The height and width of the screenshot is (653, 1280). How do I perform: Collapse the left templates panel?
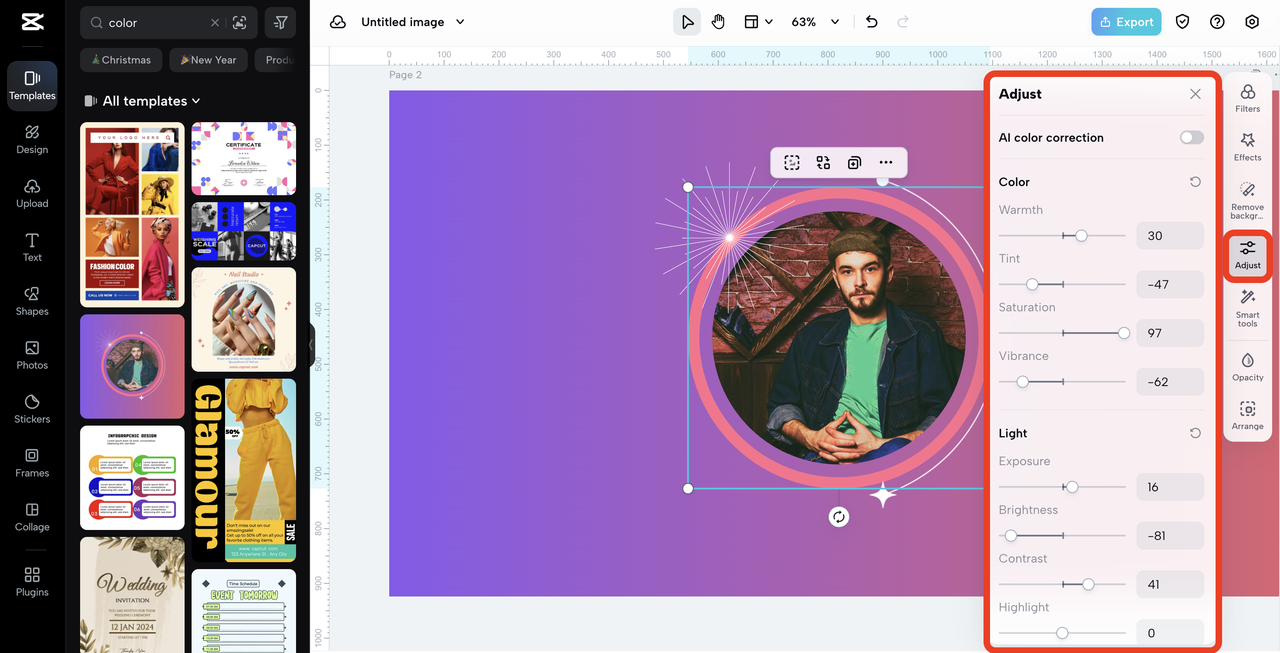coord(311,345)
